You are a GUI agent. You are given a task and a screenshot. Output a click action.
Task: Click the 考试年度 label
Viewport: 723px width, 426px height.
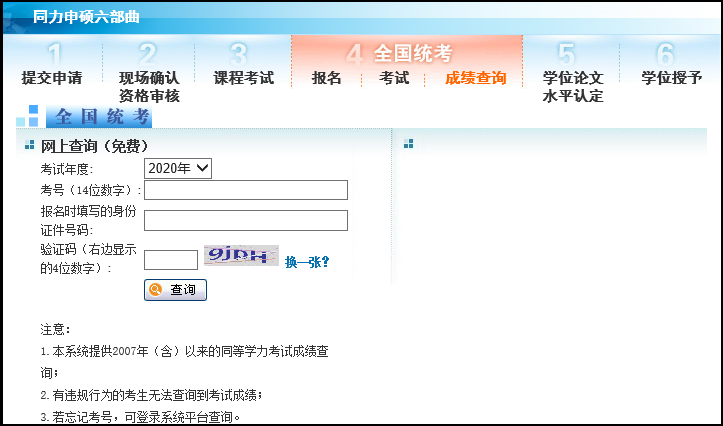click(67, 169)
